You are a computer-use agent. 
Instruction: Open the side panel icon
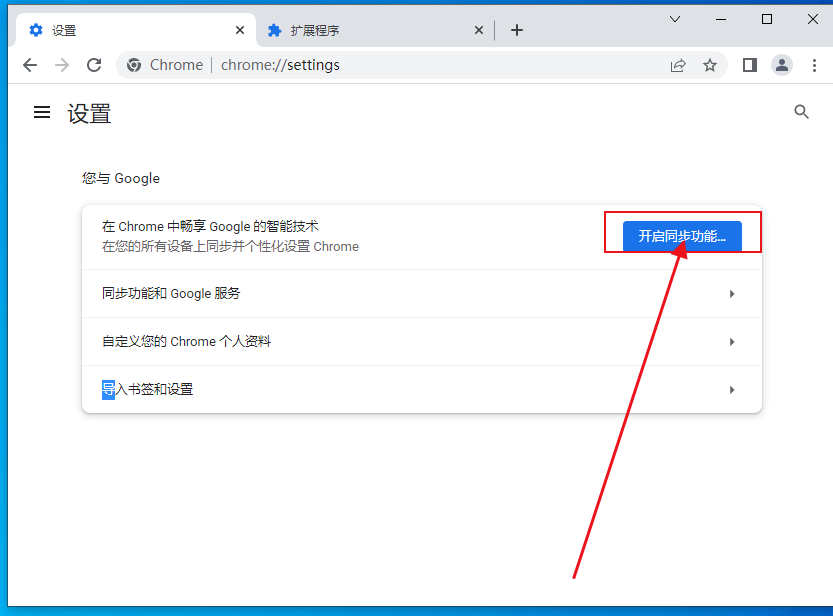pyautogui.click(x=750, y=65)
